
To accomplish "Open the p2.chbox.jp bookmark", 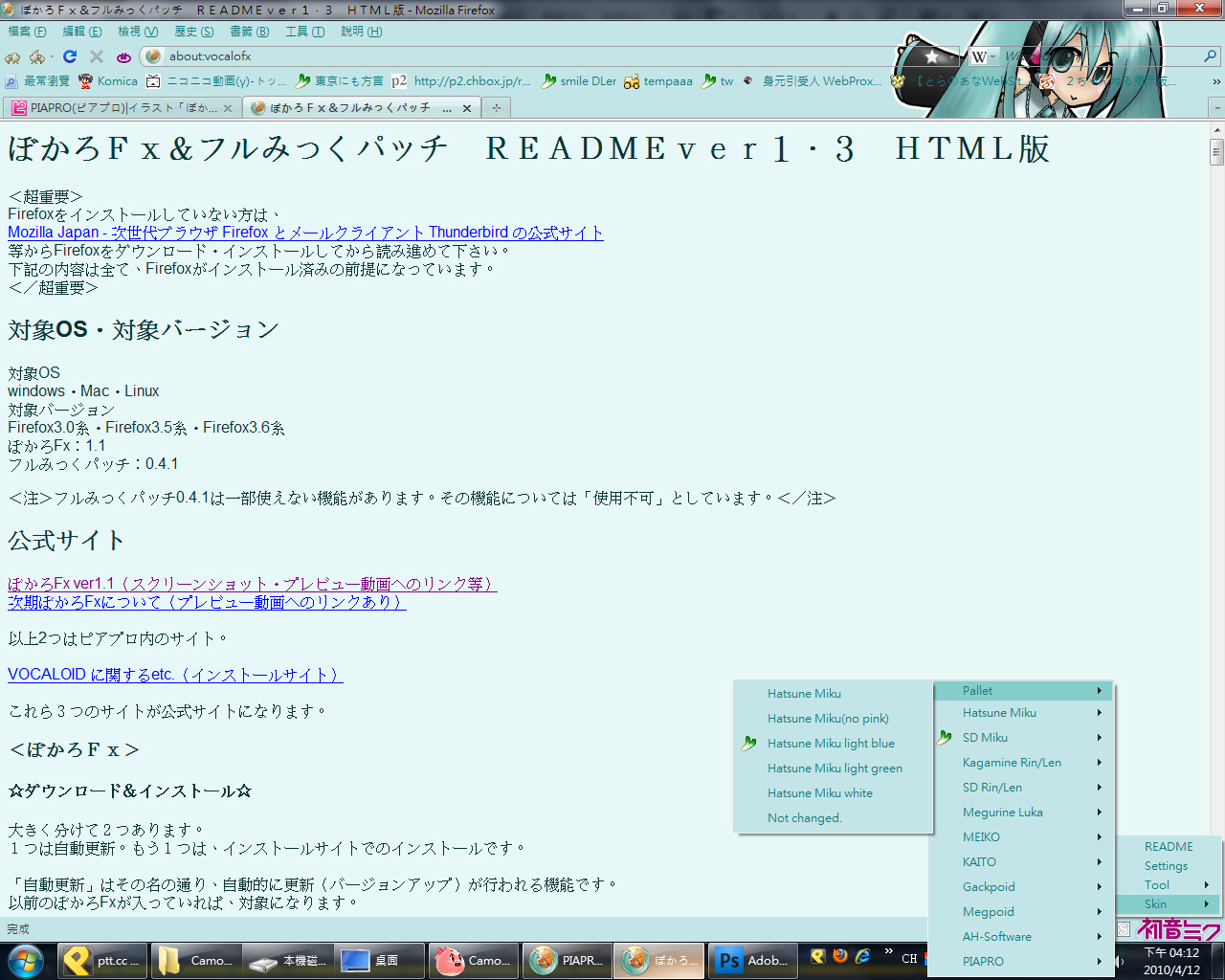I will [x=461, y=81].
